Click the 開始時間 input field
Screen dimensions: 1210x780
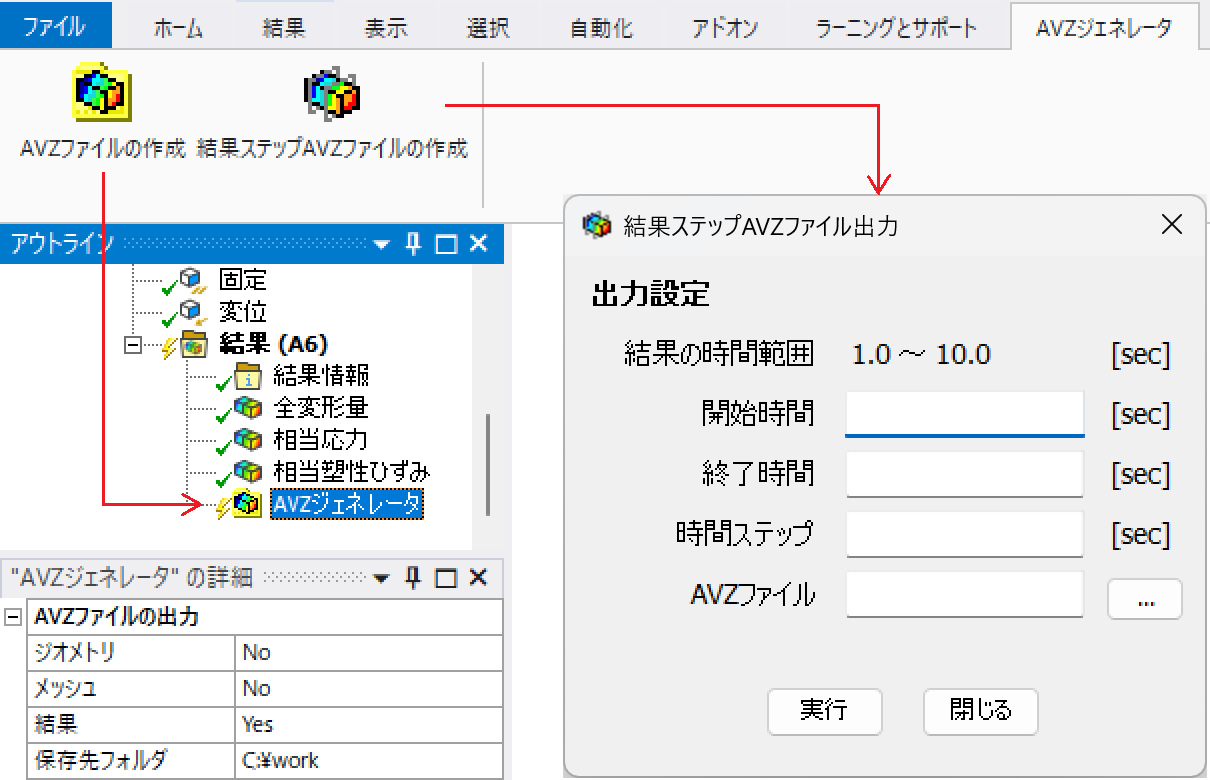pos(965,414)
